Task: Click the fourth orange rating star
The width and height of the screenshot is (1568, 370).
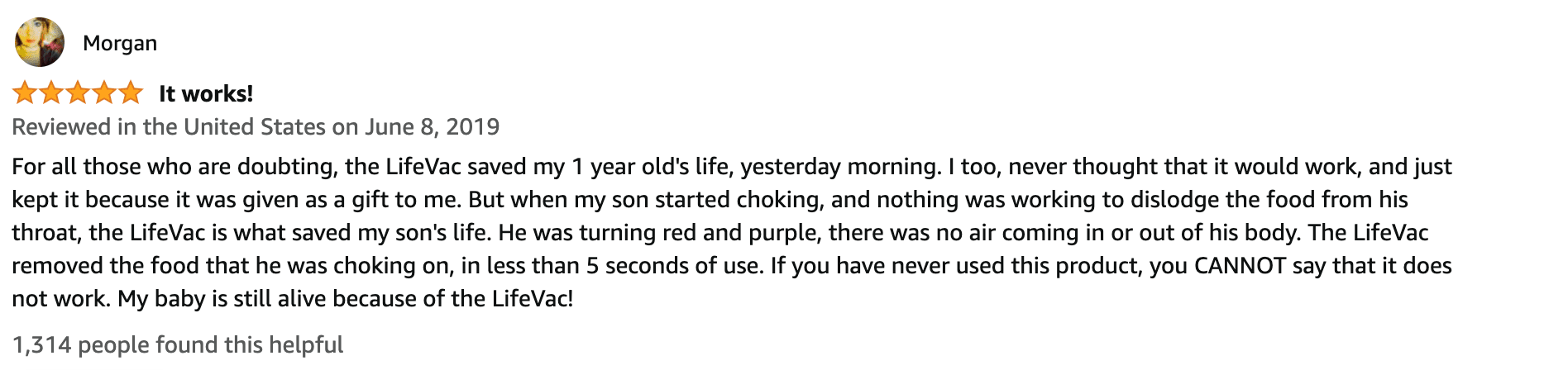Action: tap(104, 92)
